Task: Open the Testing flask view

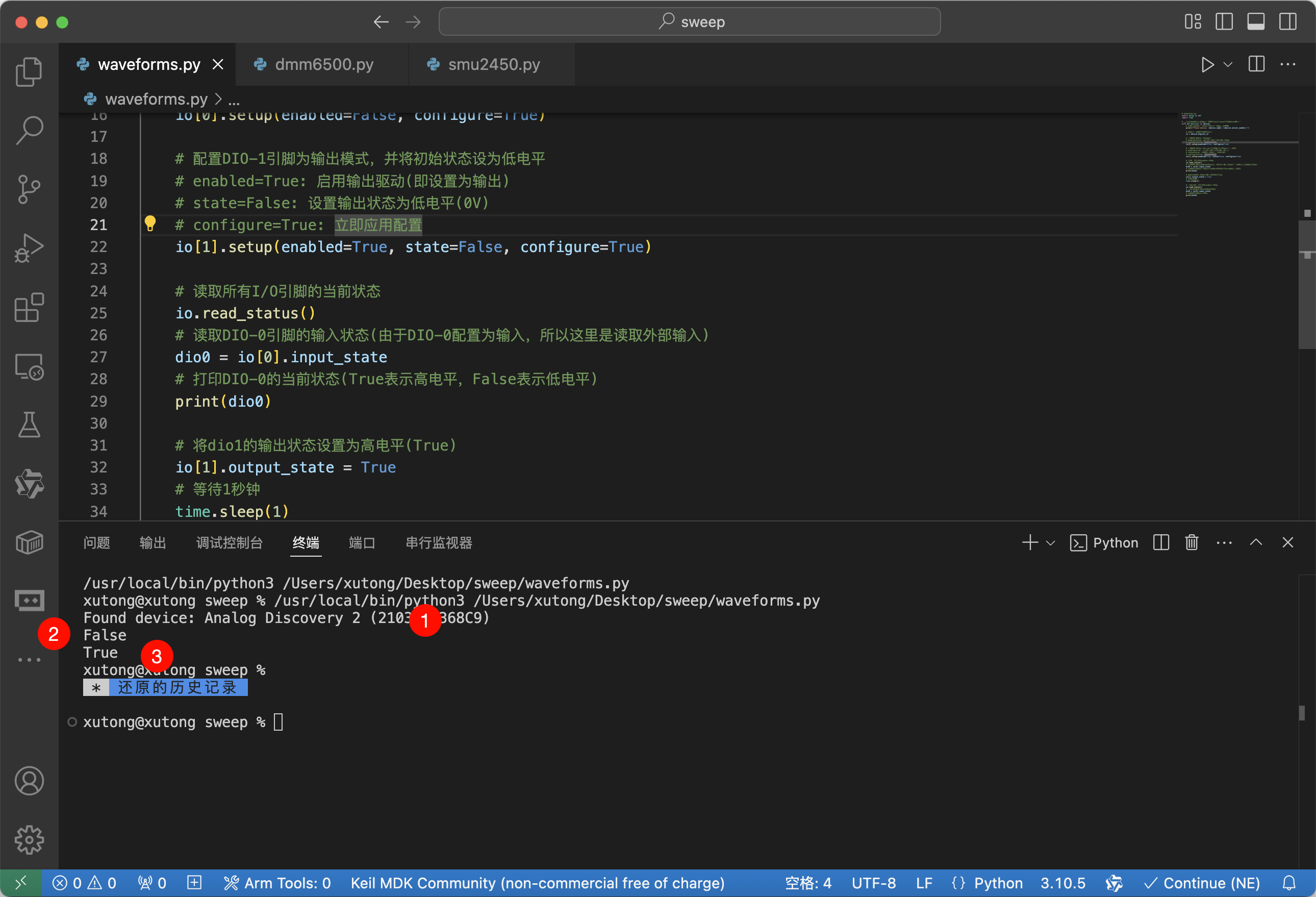Action: click(x=29, y=425)
